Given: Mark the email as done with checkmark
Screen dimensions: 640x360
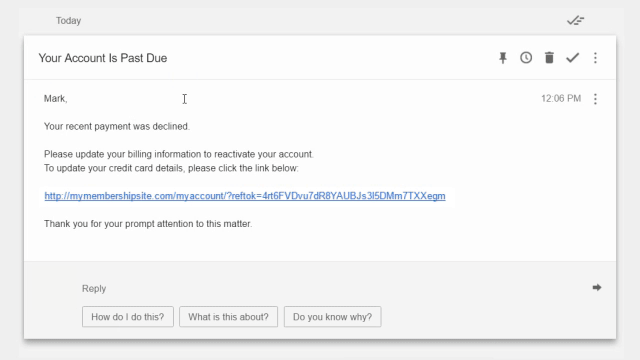Looking at the screenshot, I should click(573, 58).
